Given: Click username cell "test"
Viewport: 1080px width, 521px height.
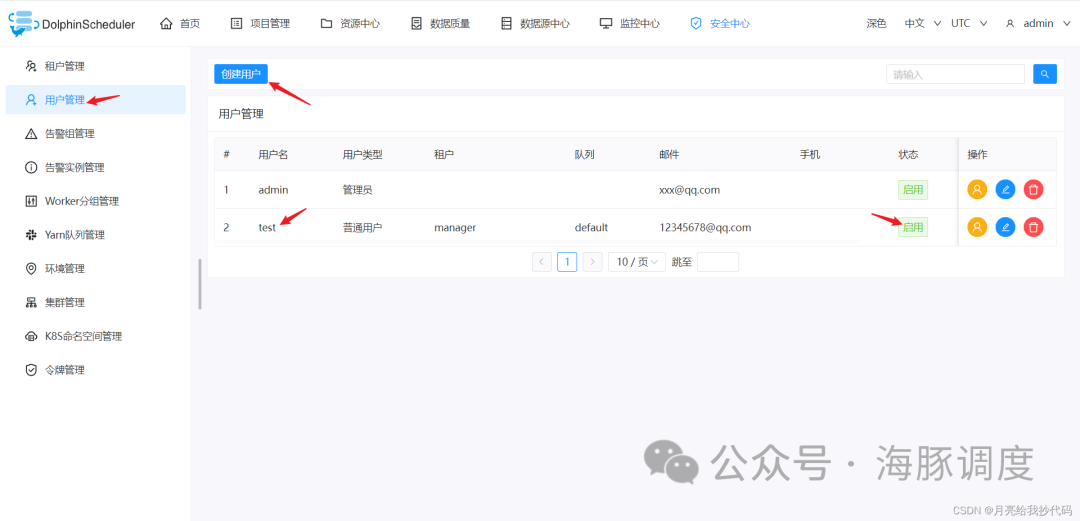Looking at the screenshot, I should tap(267, 227).
